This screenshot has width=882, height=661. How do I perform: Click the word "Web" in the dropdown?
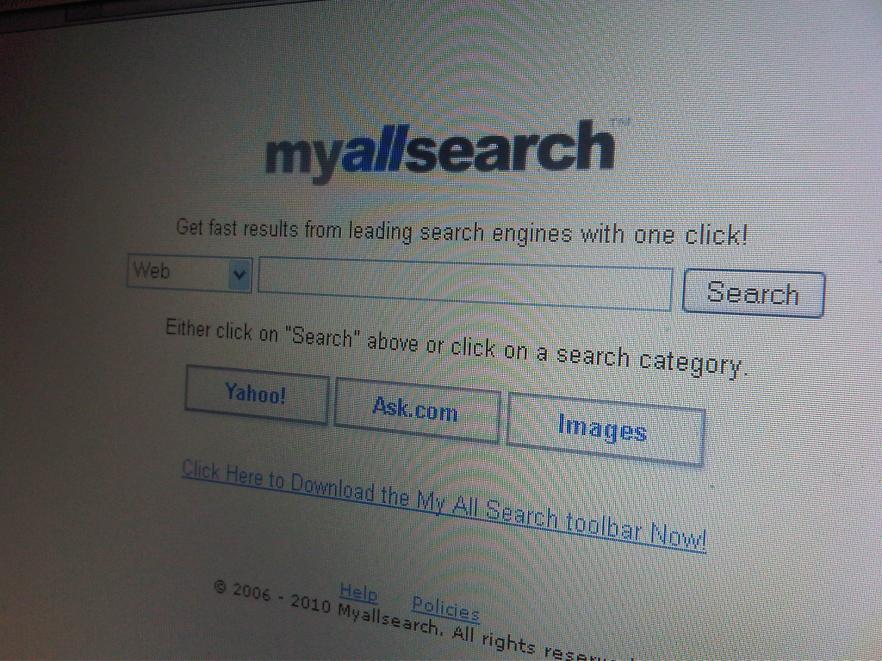[152, 271]
